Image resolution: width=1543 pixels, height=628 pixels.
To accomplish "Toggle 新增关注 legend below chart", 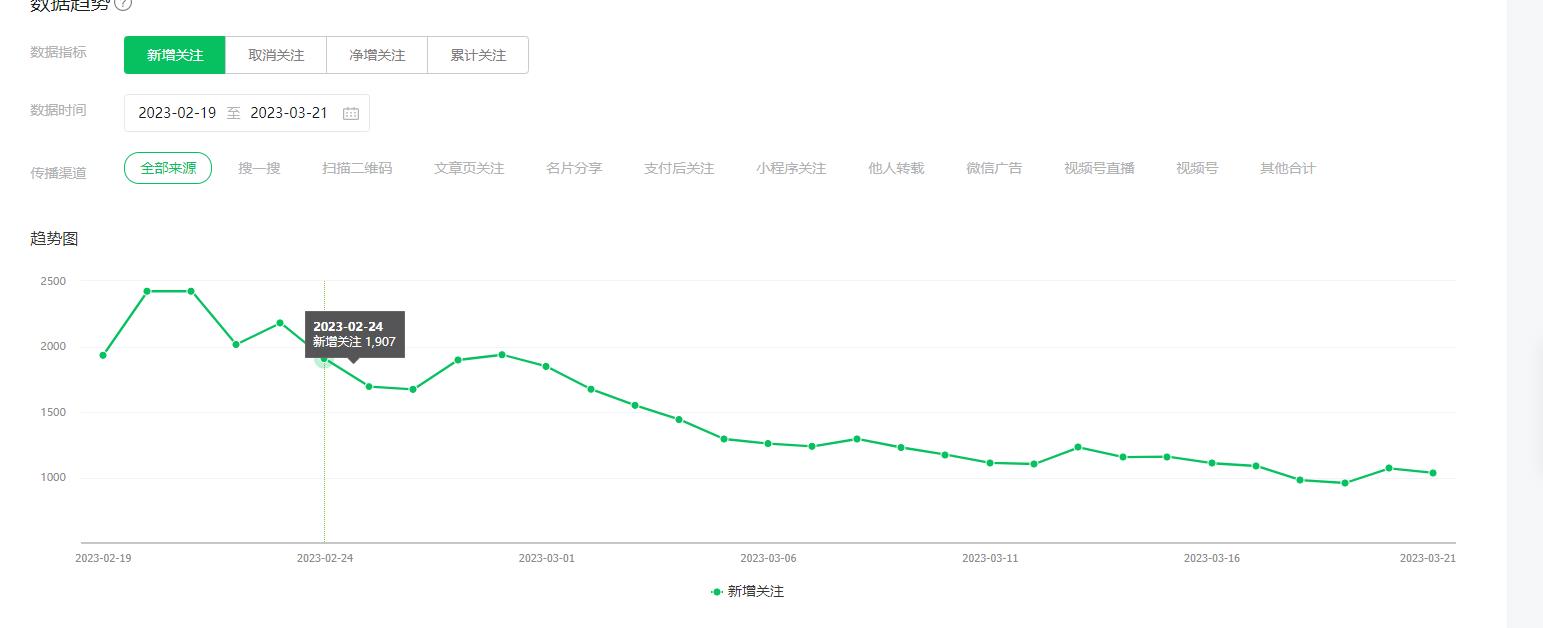I will [x=748, y=591].
